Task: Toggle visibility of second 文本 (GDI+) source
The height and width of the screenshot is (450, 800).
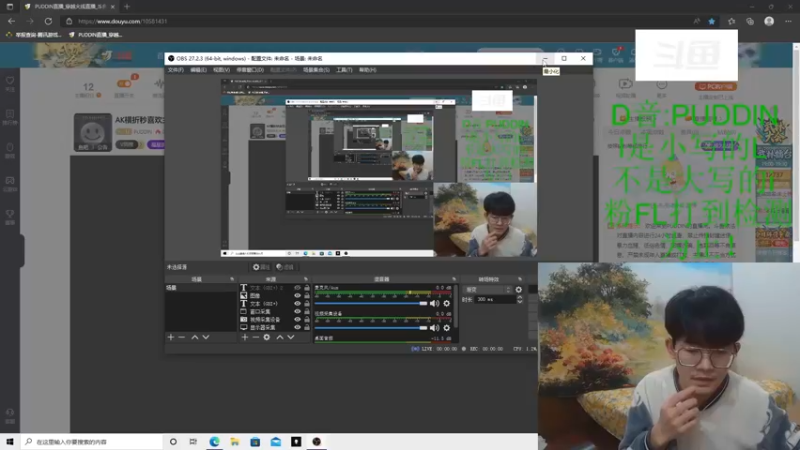Action: 297,304
